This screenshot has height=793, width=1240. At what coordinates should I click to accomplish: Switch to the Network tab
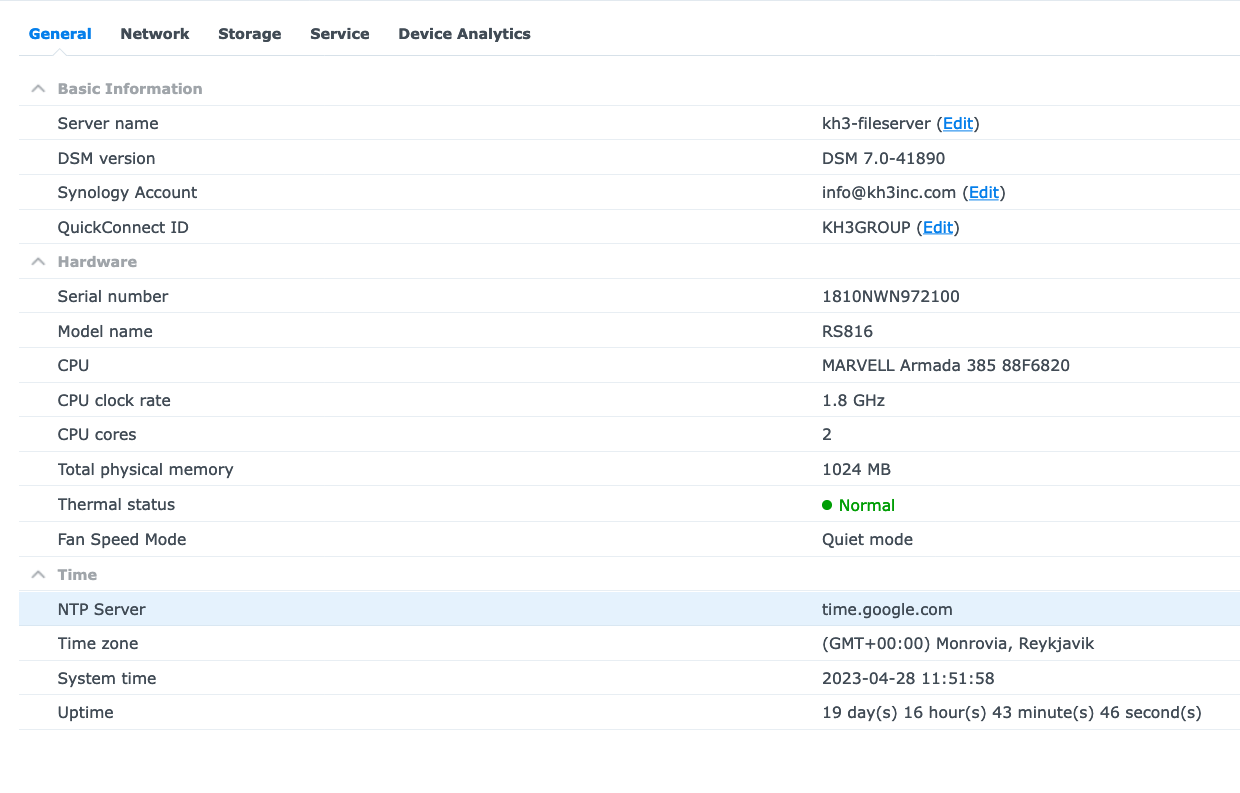pos(155,34)
